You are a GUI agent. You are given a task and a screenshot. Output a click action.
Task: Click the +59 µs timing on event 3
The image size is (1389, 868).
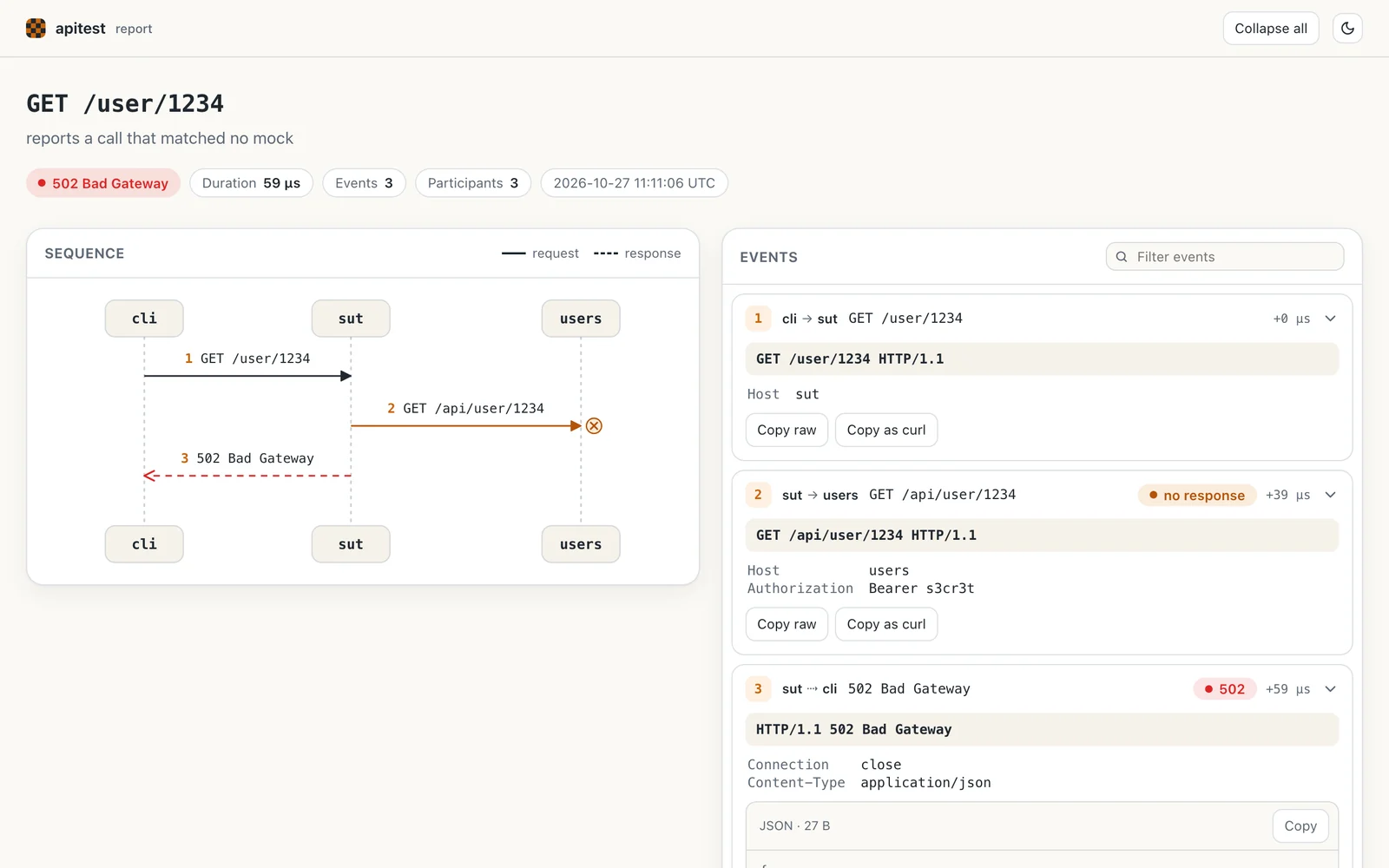1287,689
